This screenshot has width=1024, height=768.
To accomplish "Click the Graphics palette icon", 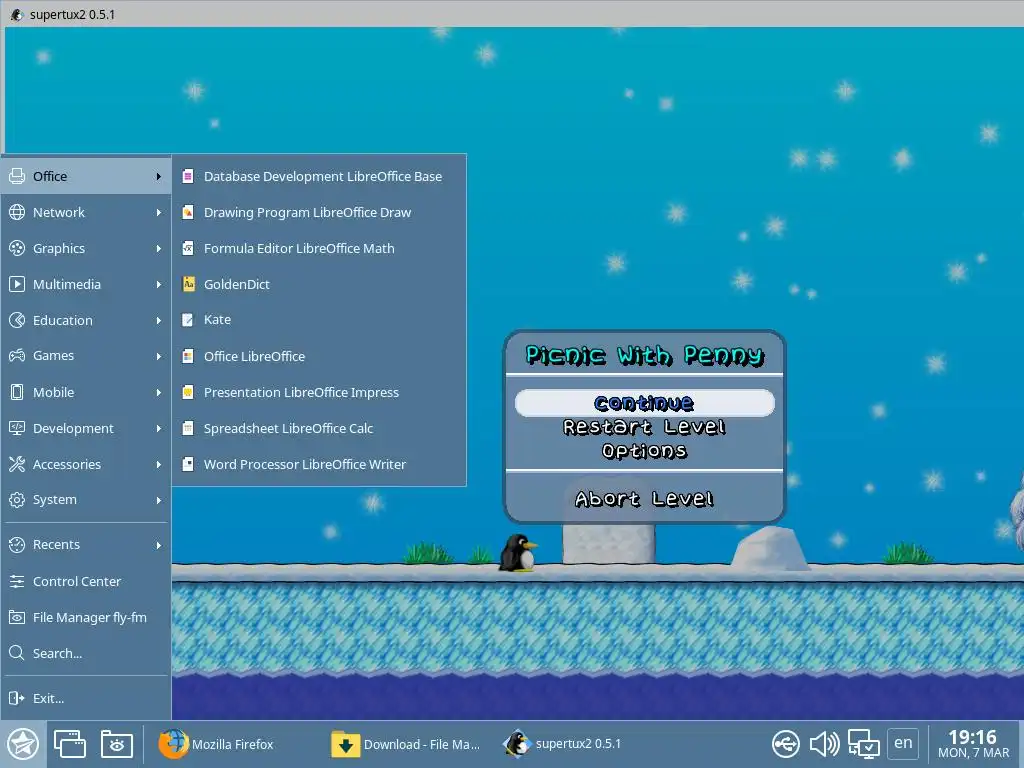I will 17,248.
